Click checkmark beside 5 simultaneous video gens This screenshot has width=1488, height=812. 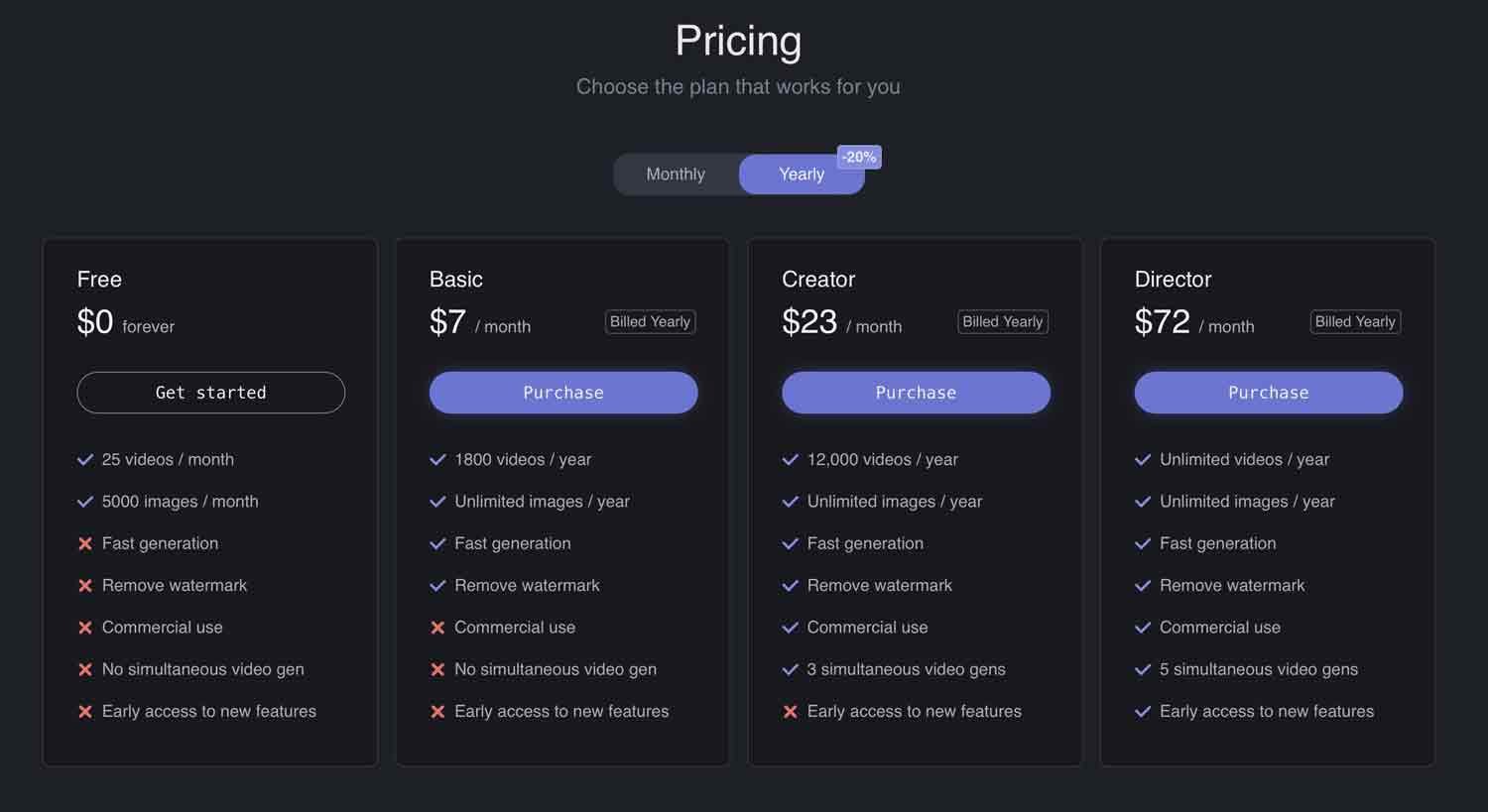click(1143, 670)
